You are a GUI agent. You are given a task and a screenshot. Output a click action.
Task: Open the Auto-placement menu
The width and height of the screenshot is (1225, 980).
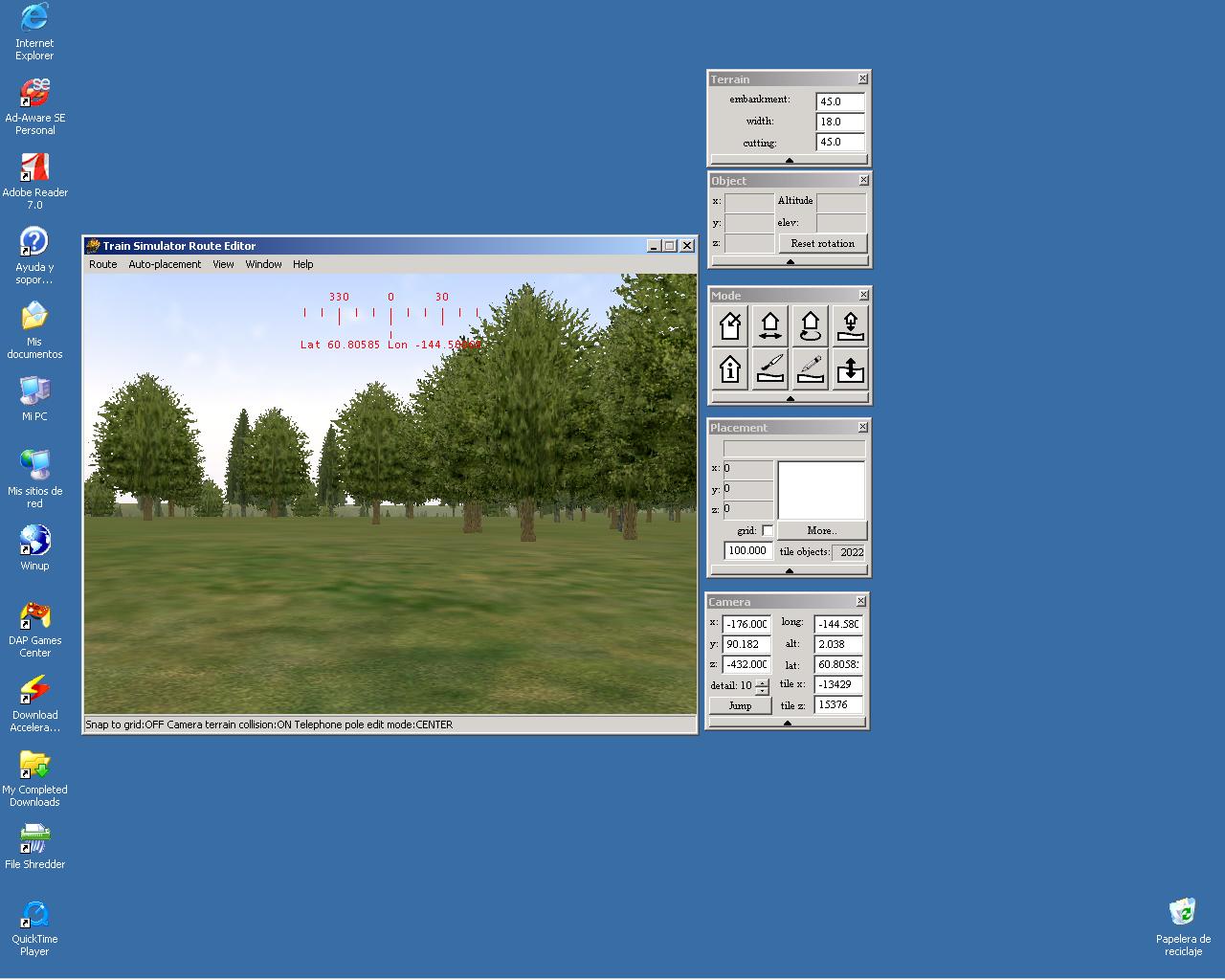[x=165, y=264]
